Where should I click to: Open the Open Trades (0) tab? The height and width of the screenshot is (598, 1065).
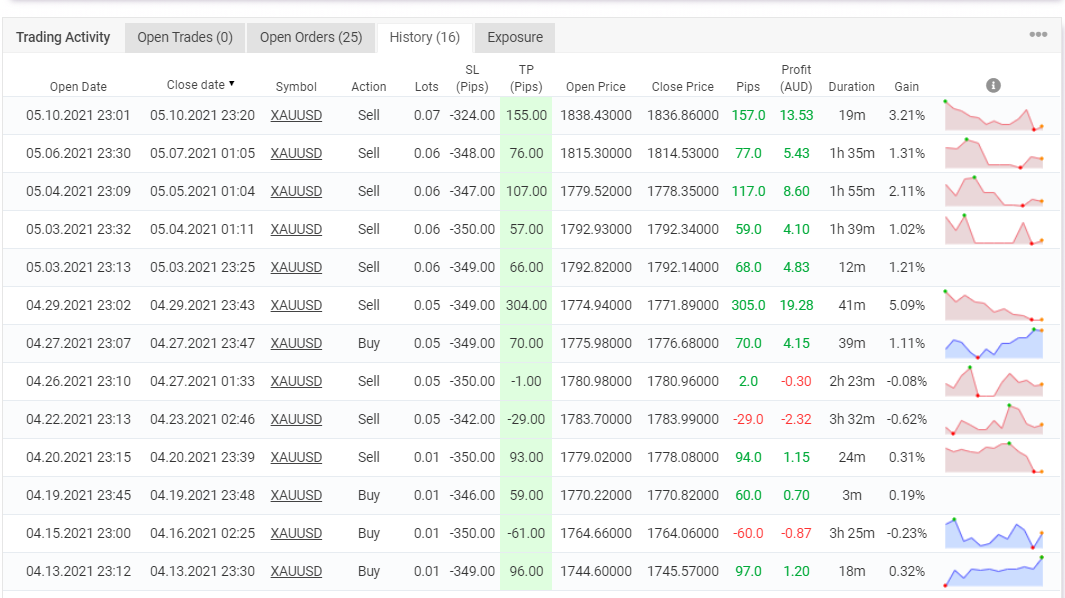pyautogui.click(x=185, y=37)
